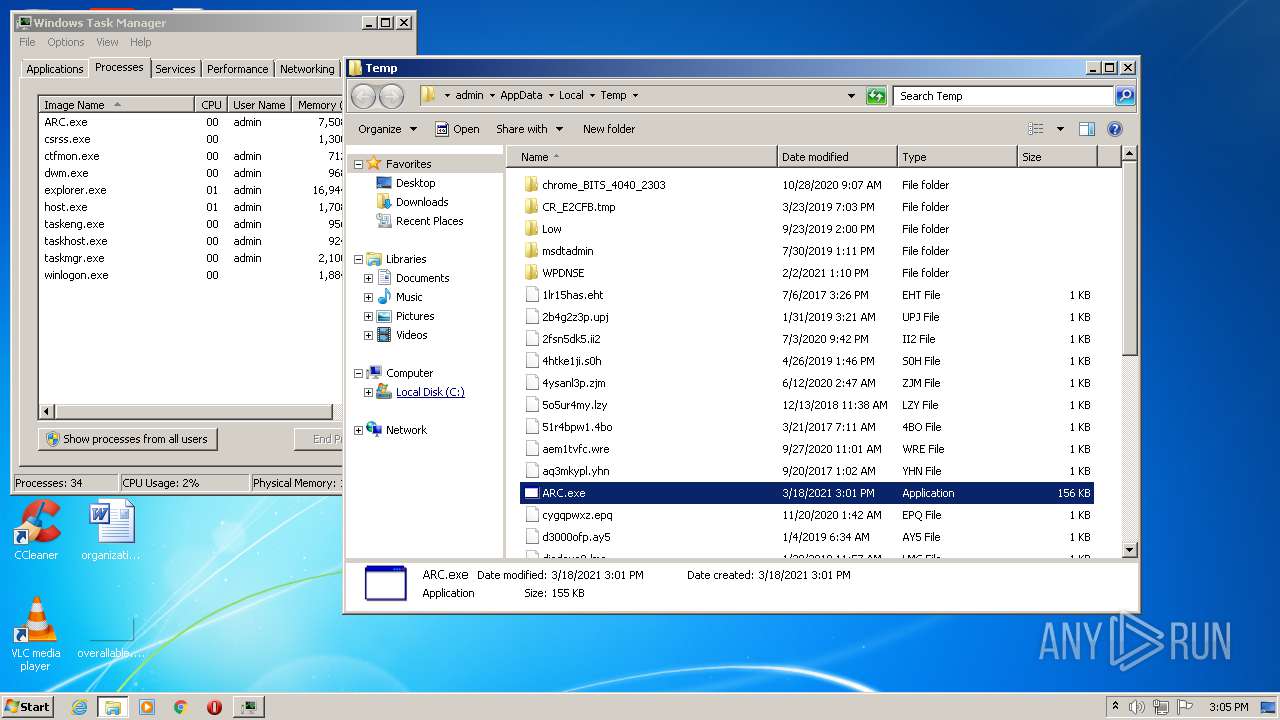Select Desktop in Favorites
1280x720 pixels.
coord(406,183)
